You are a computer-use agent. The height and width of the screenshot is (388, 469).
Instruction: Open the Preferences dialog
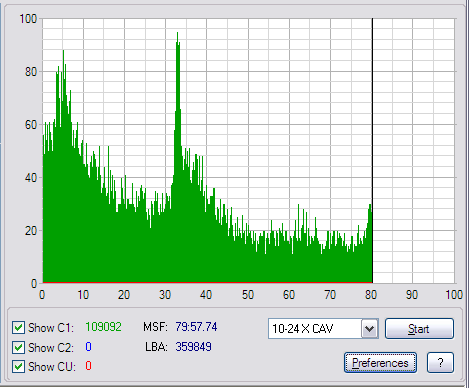[380, 363]
